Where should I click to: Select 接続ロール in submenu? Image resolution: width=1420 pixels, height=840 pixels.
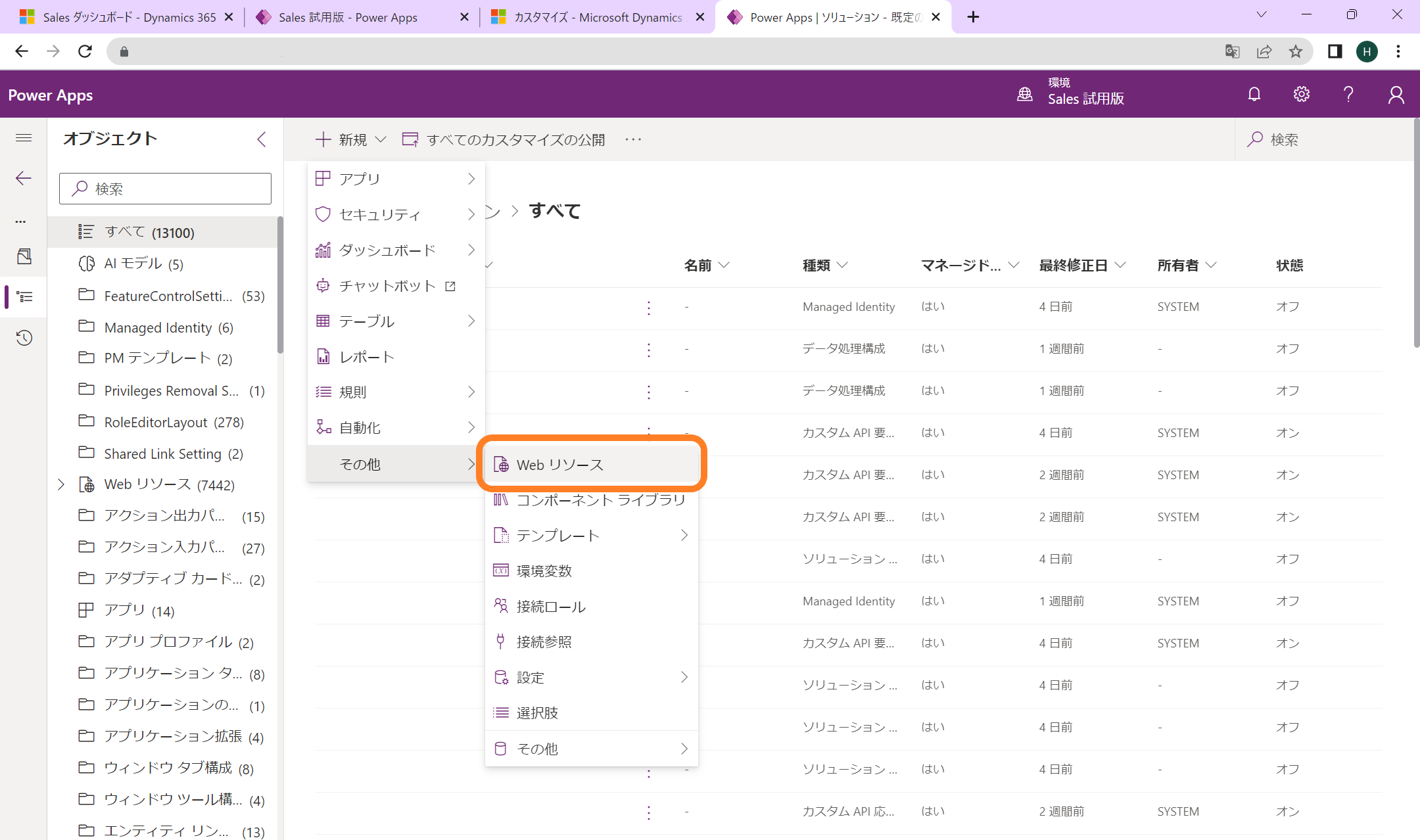tap(592, 607)
